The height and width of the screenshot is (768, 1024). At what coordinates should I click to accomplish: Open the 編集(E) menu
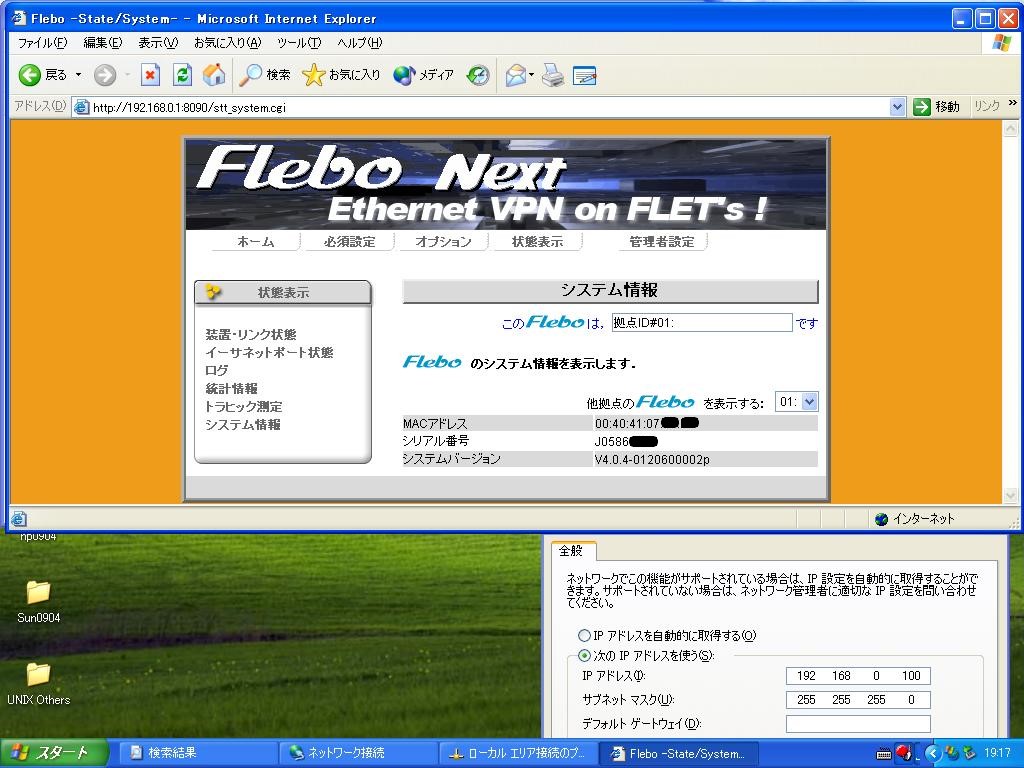coord(103,43)
